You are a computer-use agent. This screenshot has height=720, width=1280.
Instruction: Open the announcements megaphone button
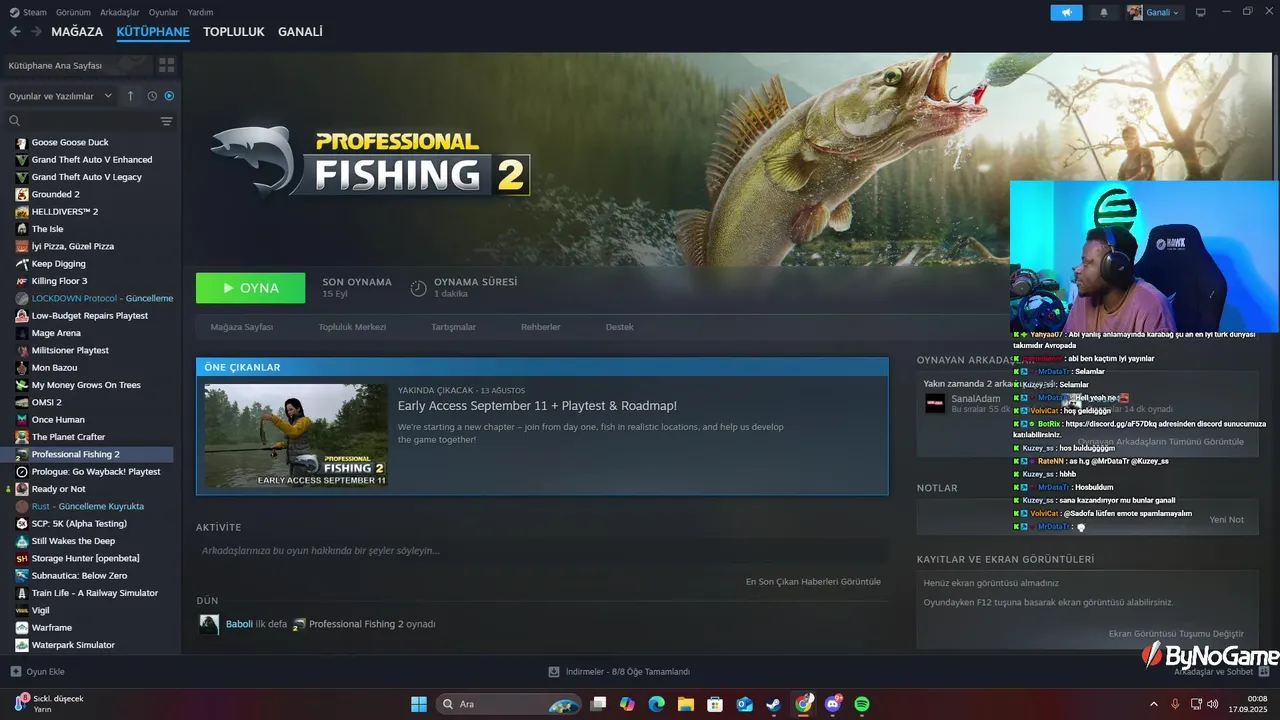tap(1066, 13)
